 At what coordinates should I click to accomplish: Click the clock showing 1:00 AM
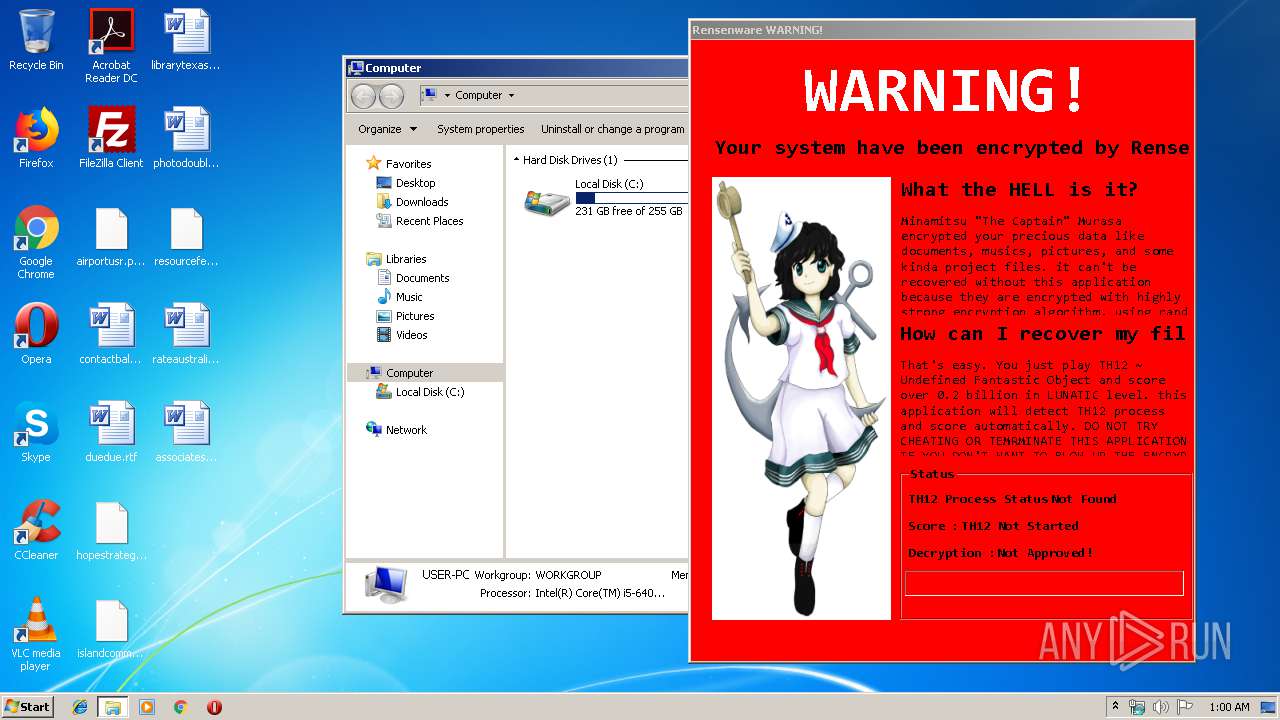pos(1229,707)
